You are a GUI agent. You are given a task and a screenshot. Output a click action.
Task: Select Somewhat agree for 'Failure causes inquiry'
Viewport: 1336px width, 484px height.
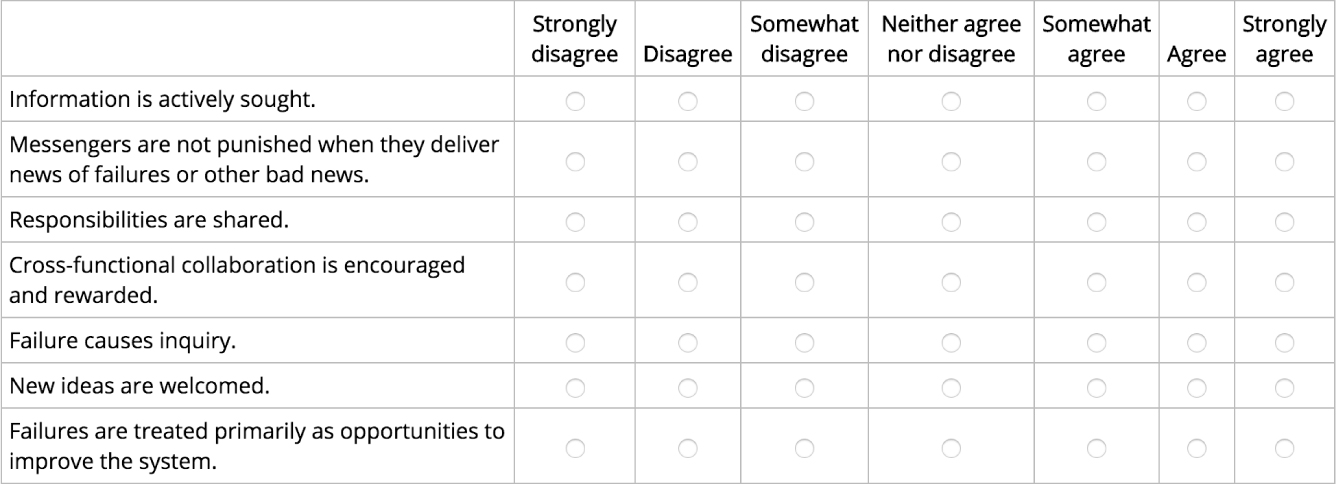[1096, 343]
